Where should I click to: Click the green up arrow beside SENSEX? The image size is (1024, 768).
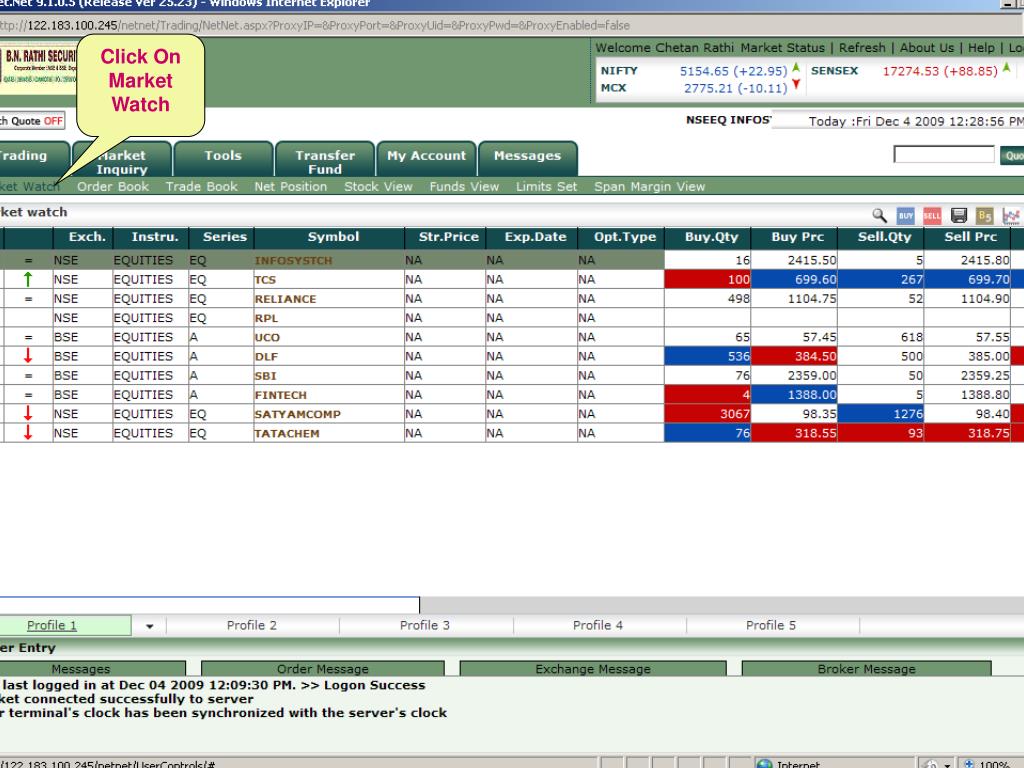[1006, 67]
